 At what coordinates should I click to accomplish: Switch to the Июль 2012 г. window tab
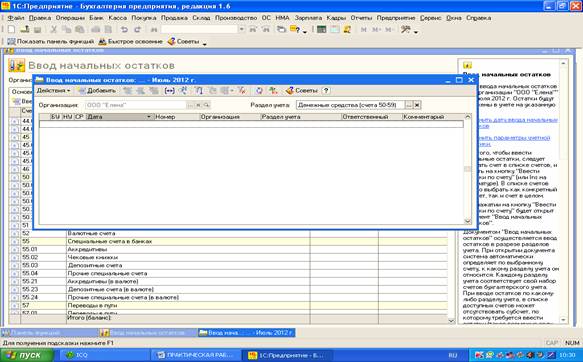tap(247, 333)
